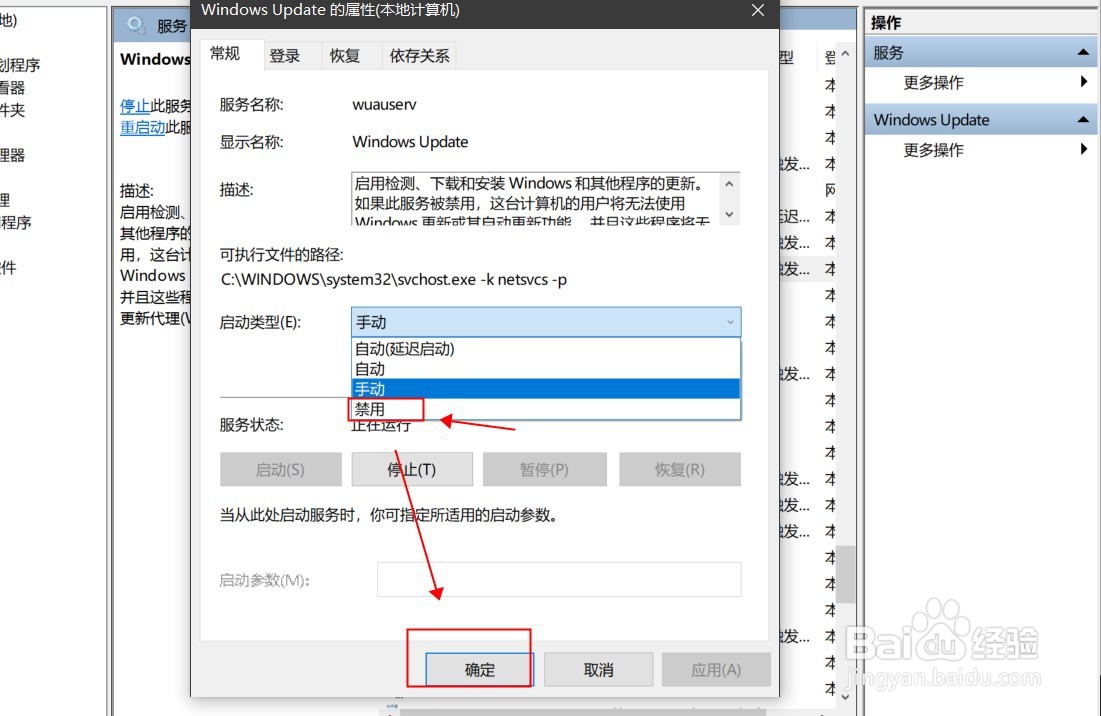The height and width of the screenshot is (716, 1101).
Task: Click the 停止(T) button
Action: 411,470
